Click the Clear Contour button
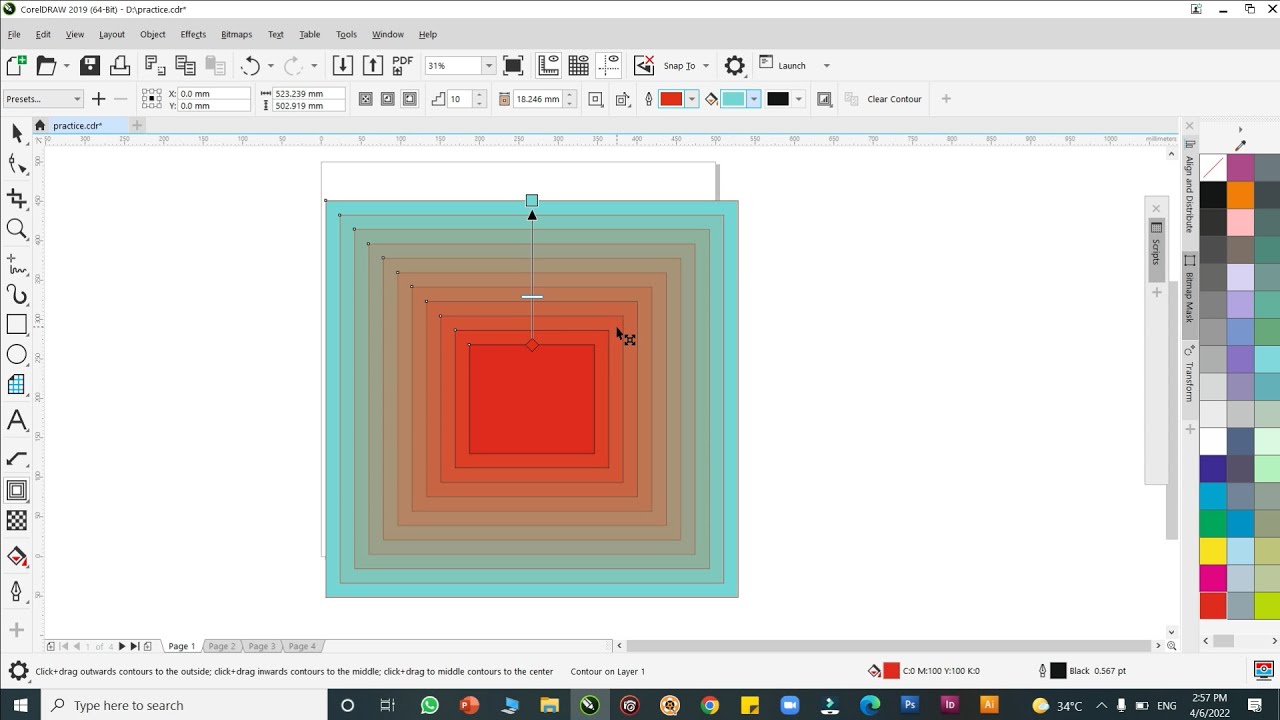The width and height of the screenshot is (1280, 720). tap(894, 99)
